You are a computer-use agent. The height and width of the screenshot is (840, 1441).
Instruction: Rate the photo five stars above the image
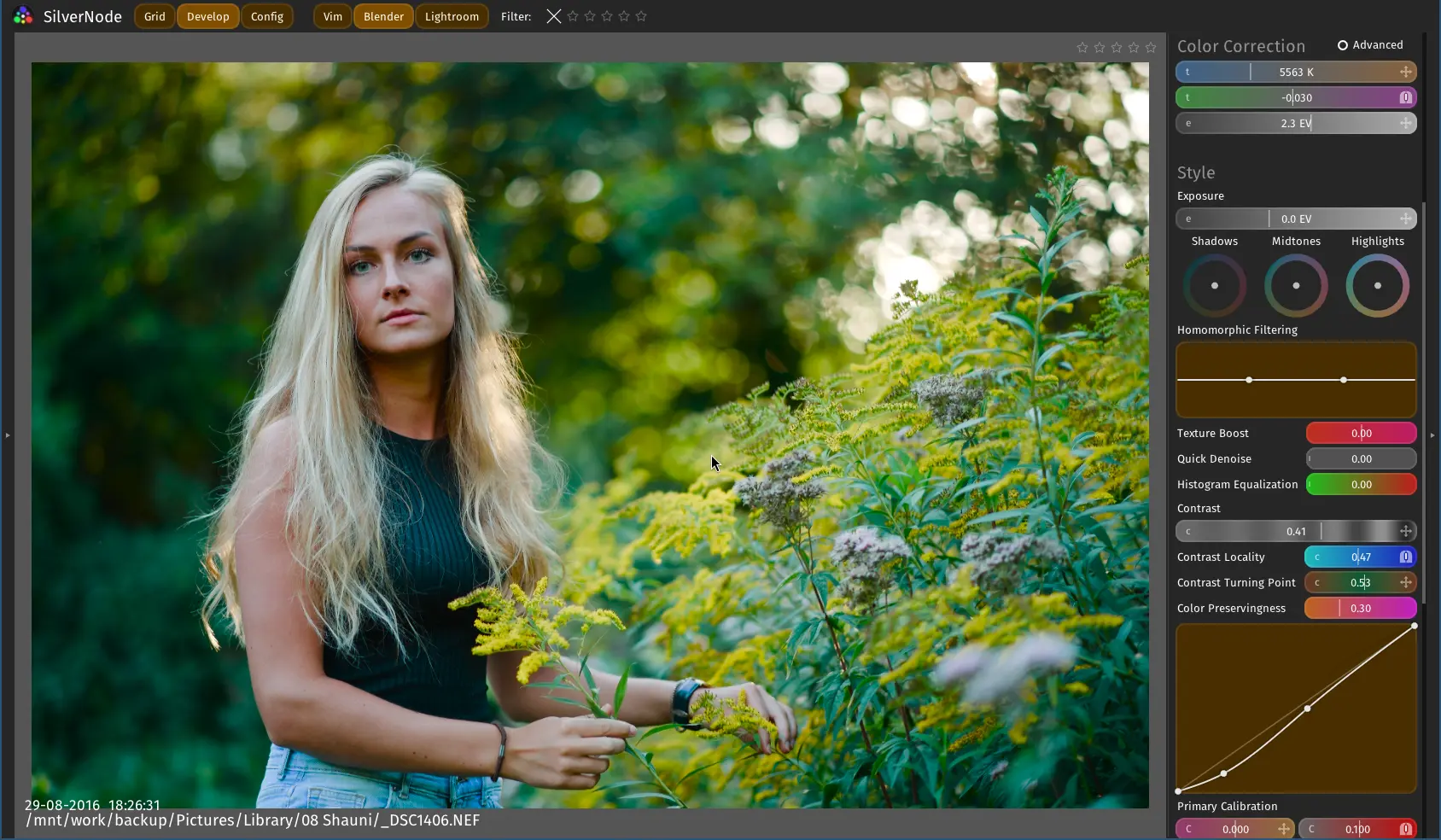[x=1151, y=48]
